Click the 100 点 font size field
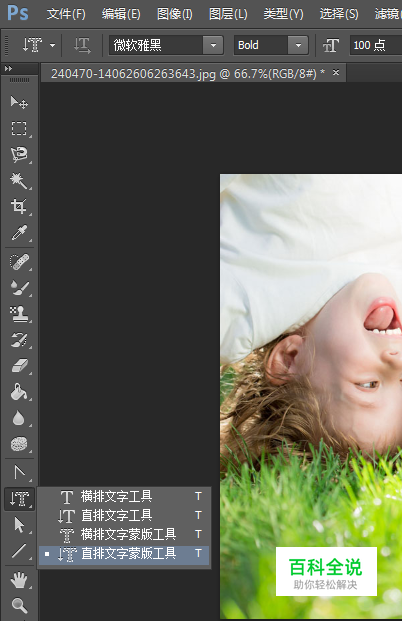The height and width of the screenshot is (621, 402). (375, 45)
